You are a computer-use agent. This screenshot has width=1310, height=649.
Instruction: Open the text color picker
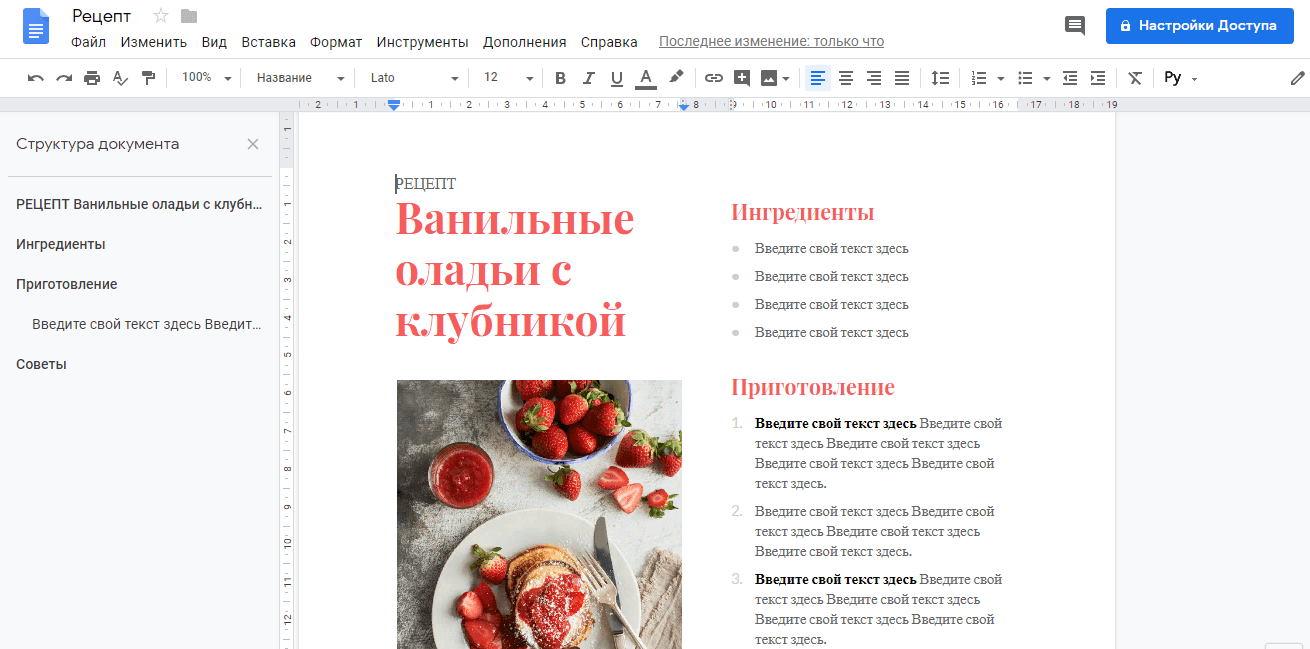[x=645, y=77]
